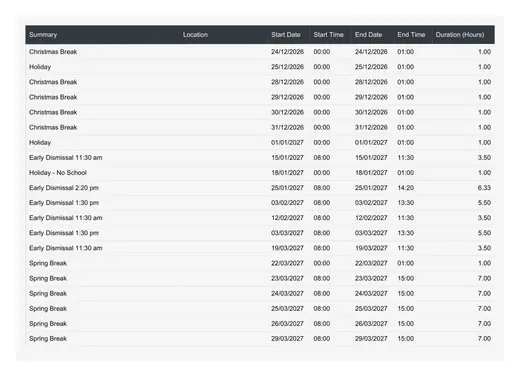Image resolution: width=520 pixels, height=368 pixels.
Task: Click start date 29/12/2026
Action: (287, 97)
